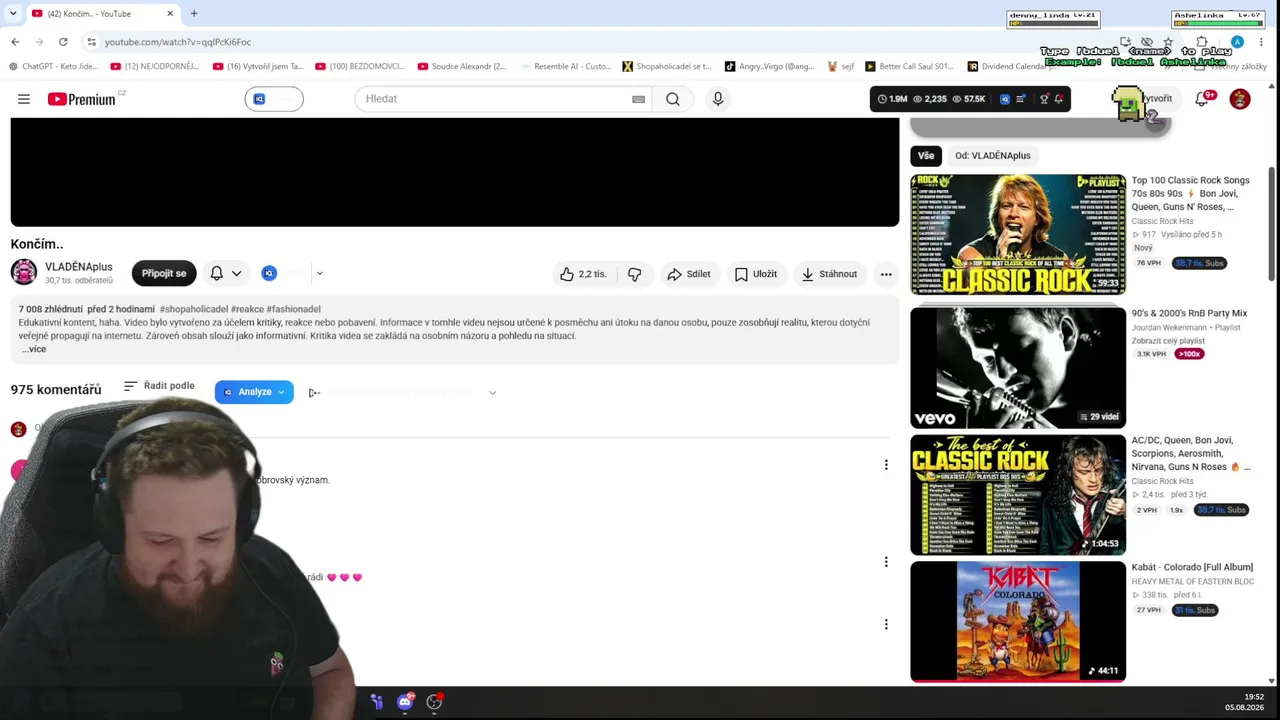Image resolution: width=1280 pixels, height=720 pixels.
Task: Open Chrome's three-dot menu
Action: tap(1261, 42)
